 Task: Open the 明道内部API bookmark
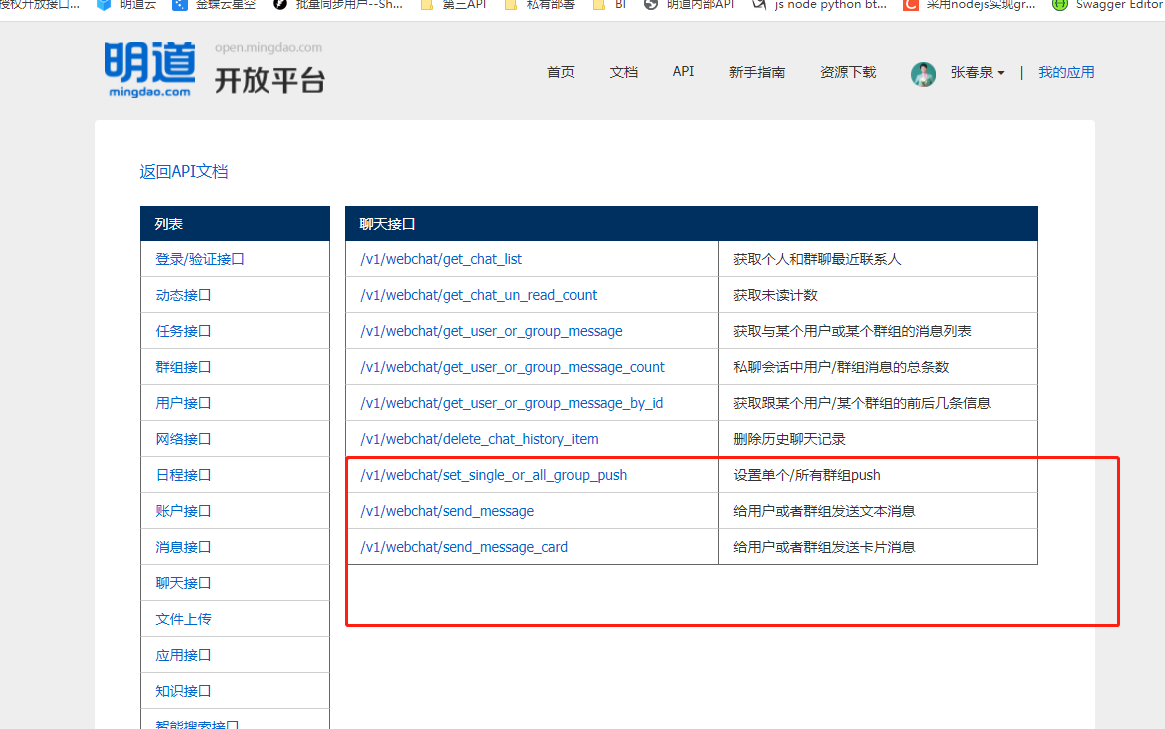click(x=690, y=5)
